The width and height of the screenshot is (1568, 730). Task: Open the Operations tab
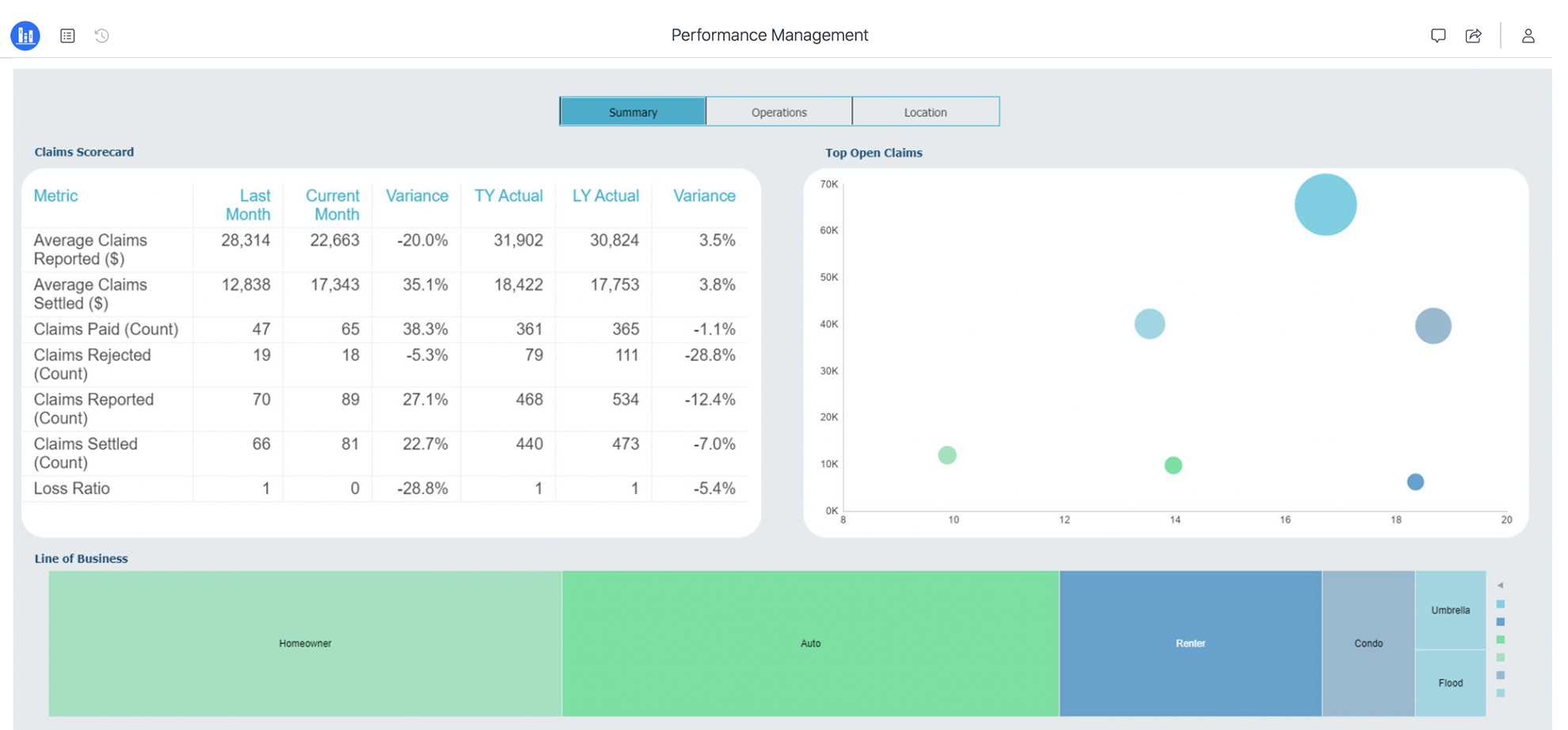click(x=779, y=112)
